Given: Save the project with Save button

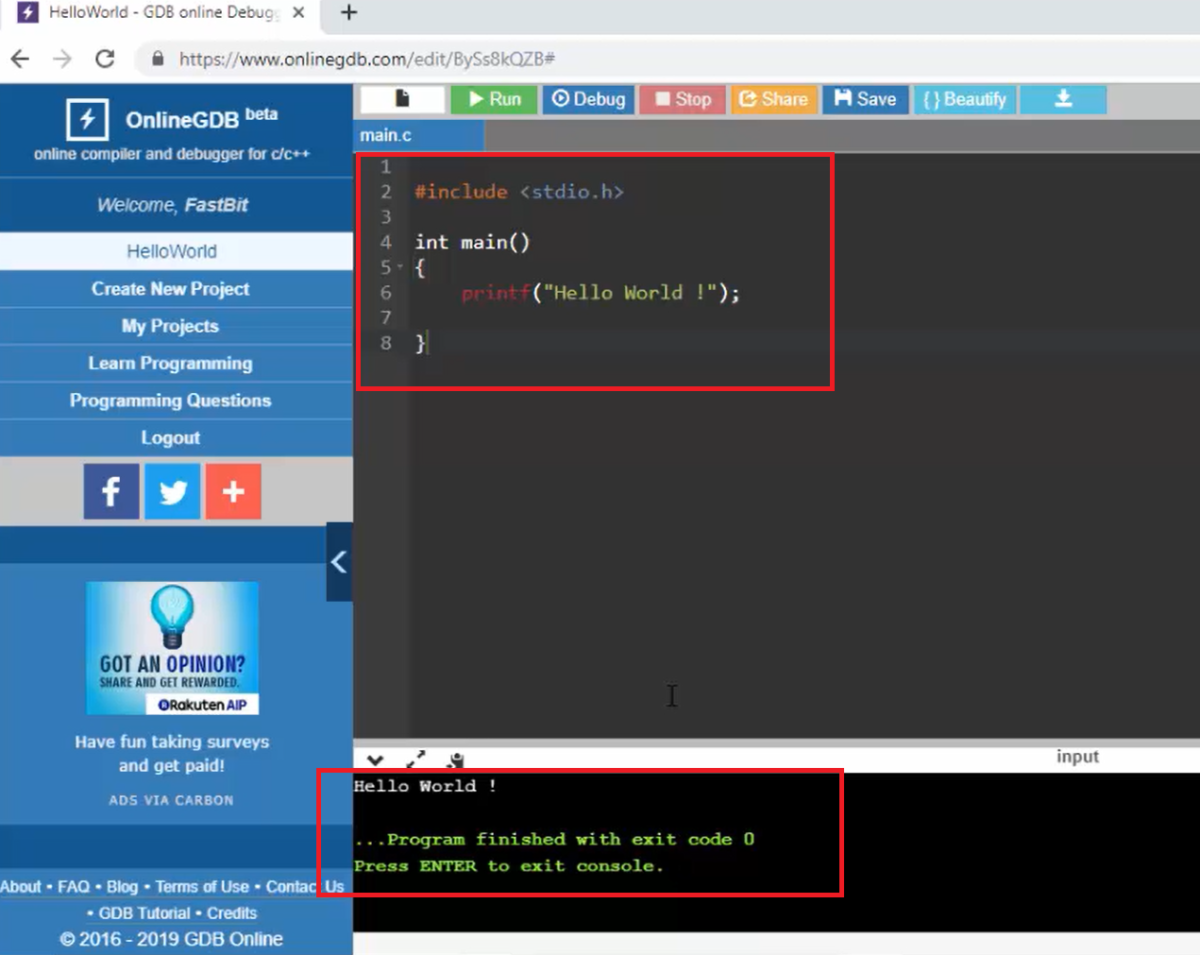Looking at the screenshot, I should [865, 99].
